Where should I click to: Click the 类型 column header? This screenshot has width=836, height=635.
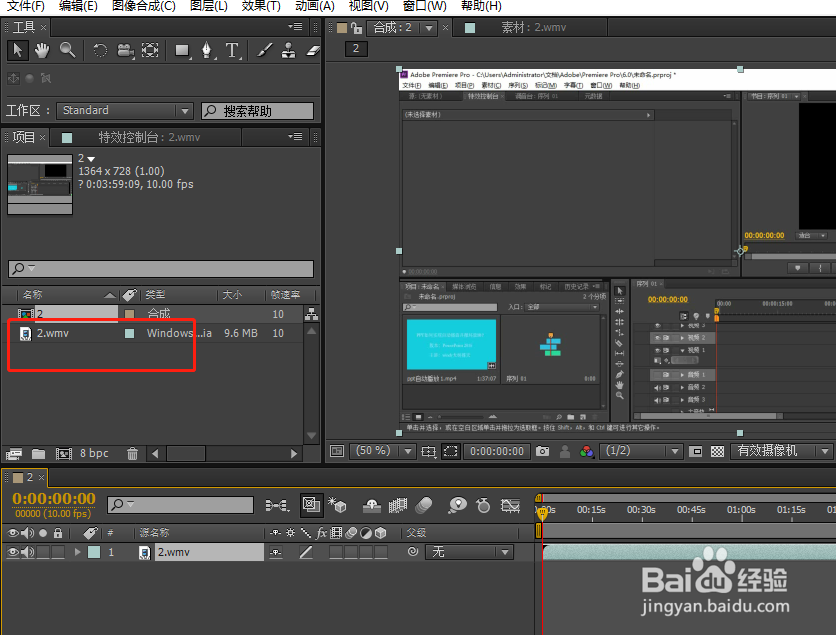click(155, 294)
